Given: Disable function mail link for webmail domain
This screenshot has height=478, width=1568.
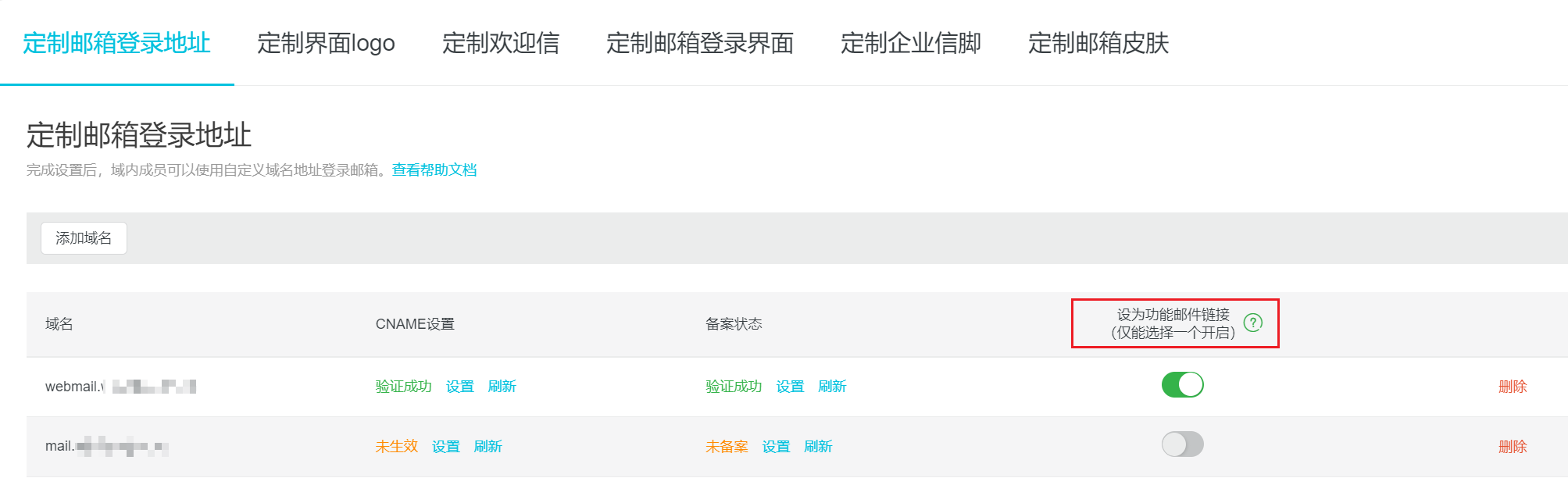Looking at the screenshot, I should (1183, 385).
